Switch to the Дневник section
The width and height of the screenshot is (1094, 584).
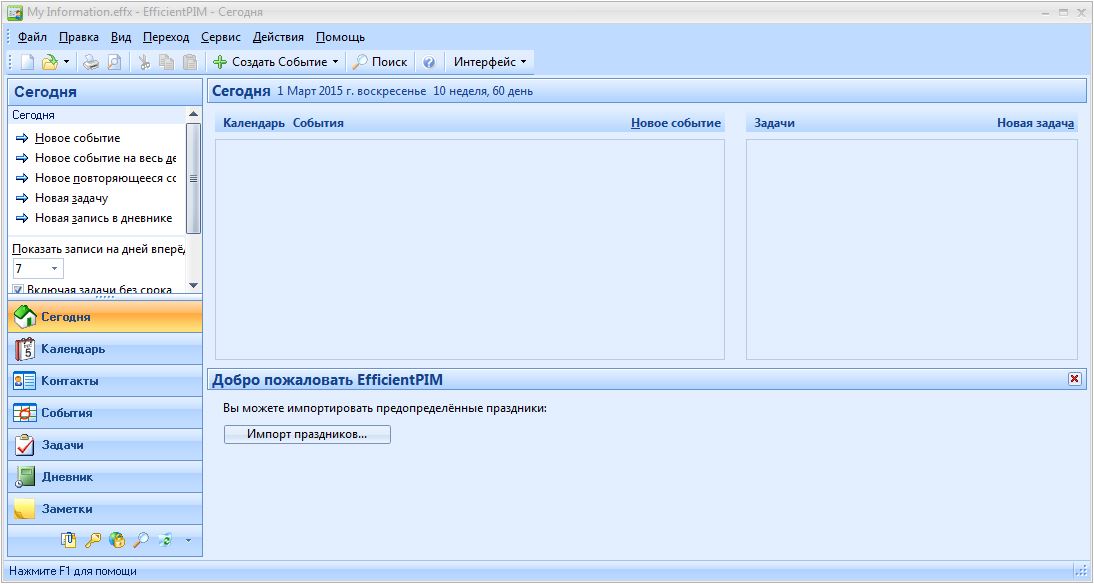click(105, 477)
